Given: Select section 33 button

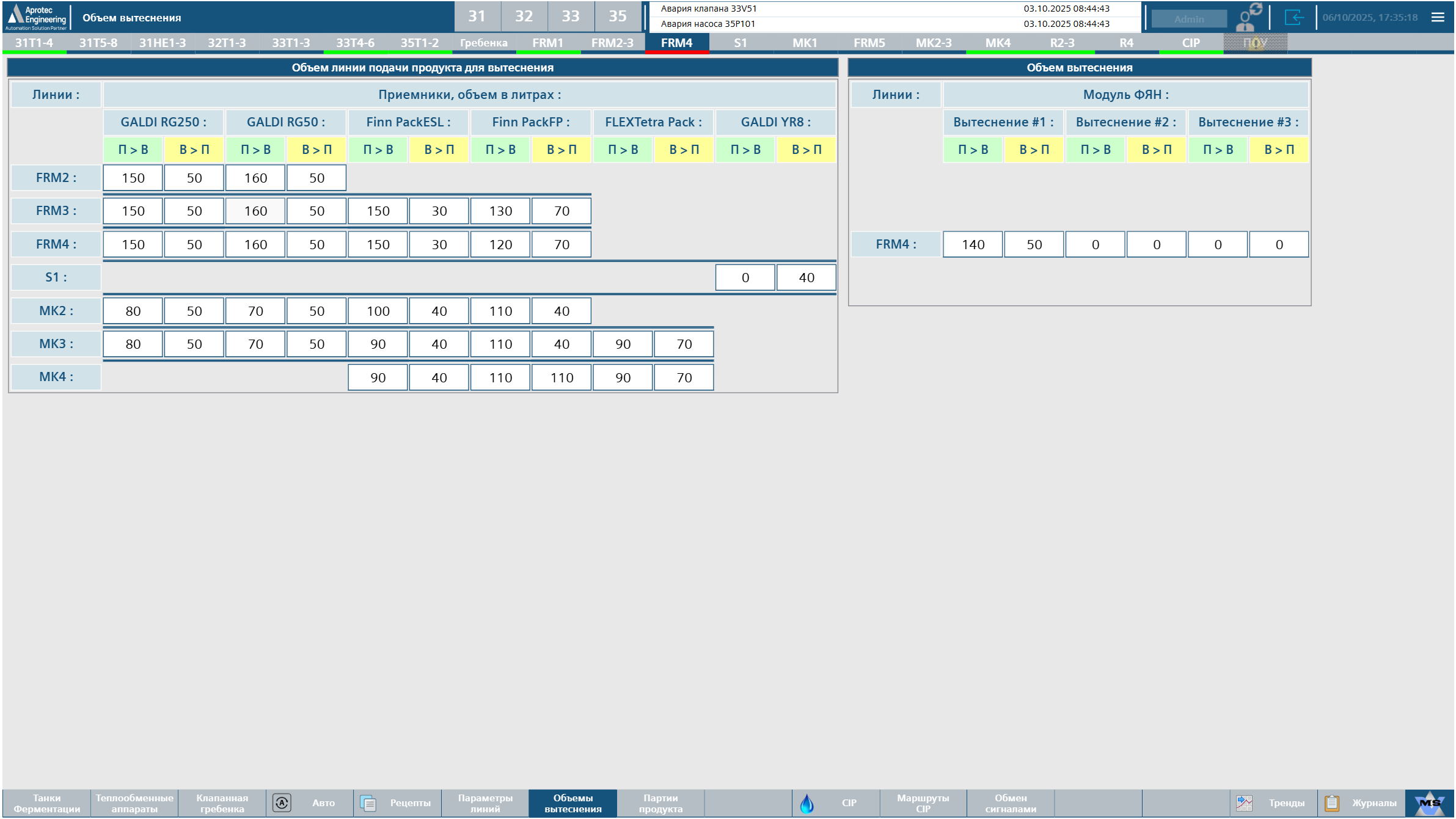Looking at the screenshot, I should [570, 16].
